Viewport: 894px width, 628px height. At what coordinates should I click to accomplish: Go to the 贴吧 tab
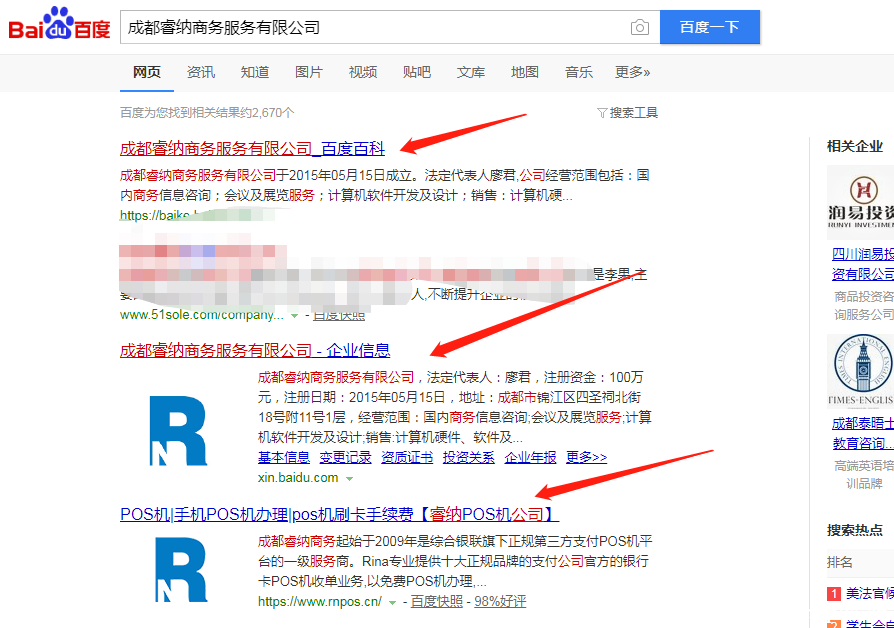[x=417, y=72]
